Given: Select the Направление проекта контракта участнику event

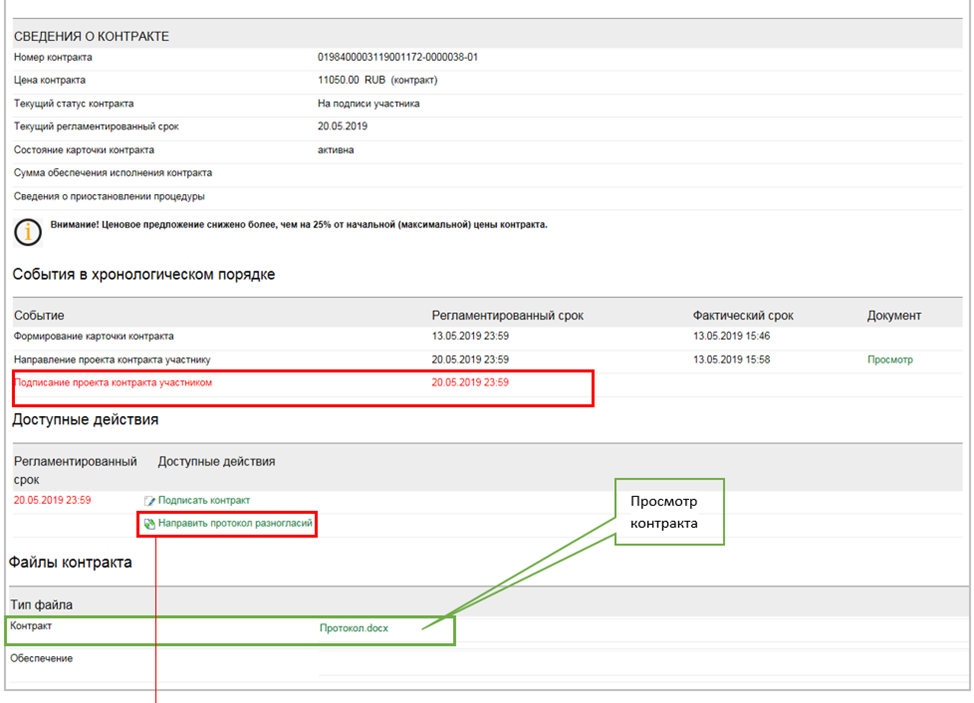Looking at the screenshot, I should point(112,360).
